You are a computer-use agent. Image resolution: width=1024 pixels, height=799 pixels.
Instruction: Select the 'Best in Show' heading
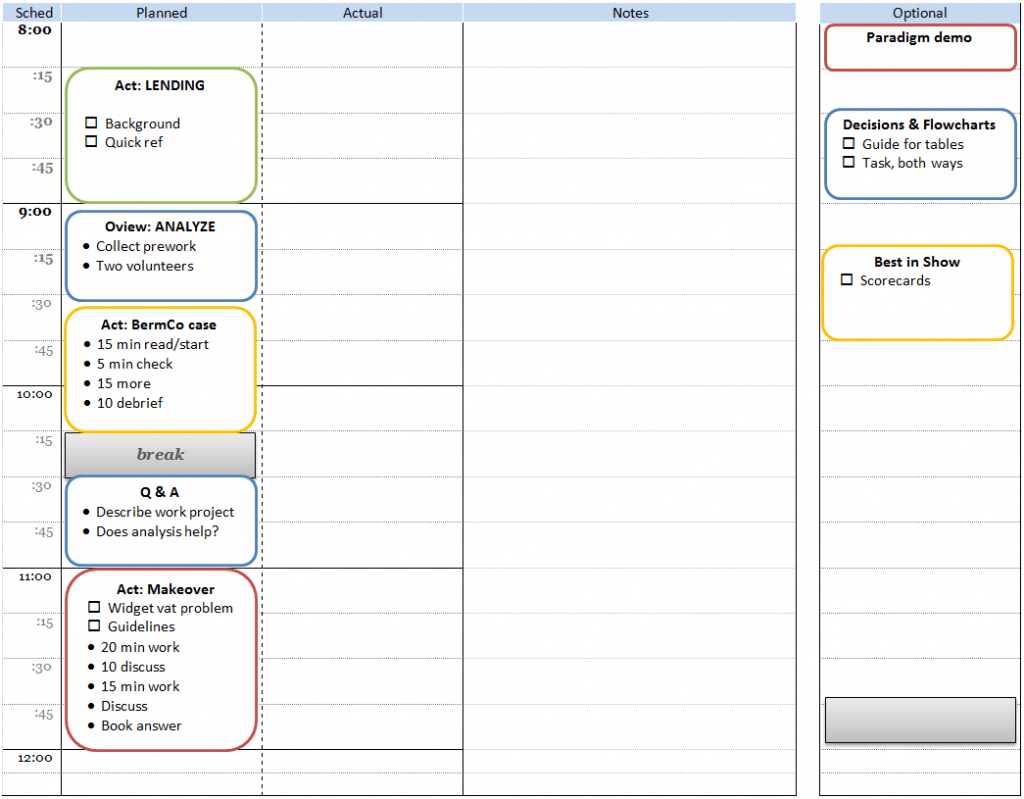[917, 262]
